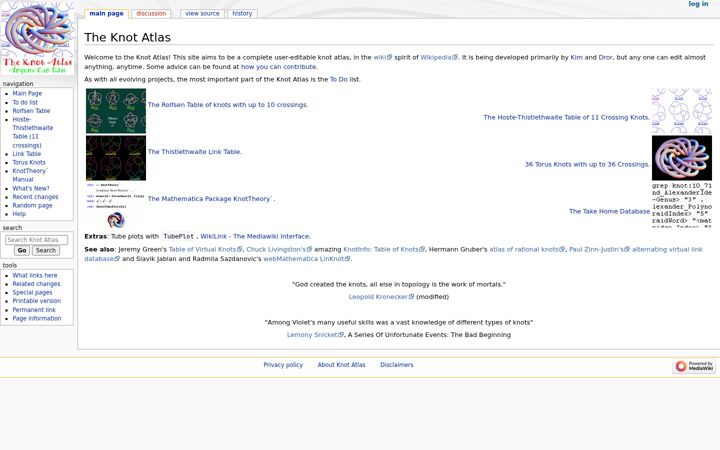
Task: Open the Help sidebar link
Action: point(19,214)
